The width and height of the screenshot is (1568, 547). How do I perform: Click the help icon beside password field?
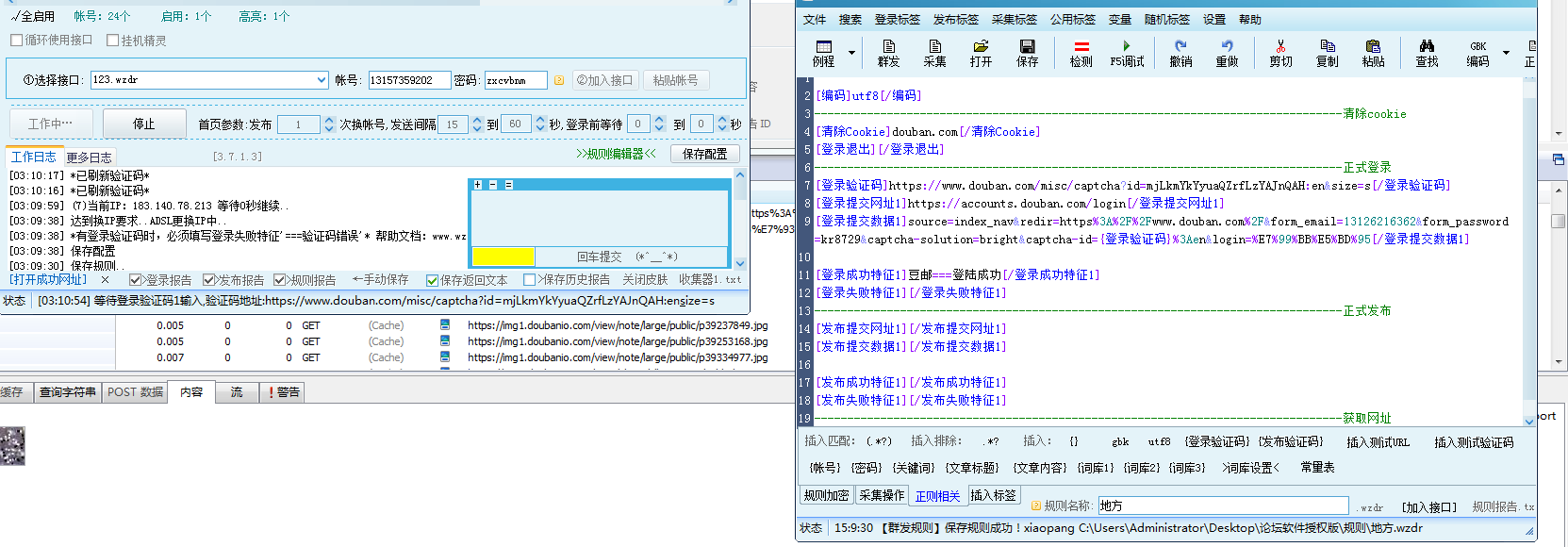pos(558,80)
